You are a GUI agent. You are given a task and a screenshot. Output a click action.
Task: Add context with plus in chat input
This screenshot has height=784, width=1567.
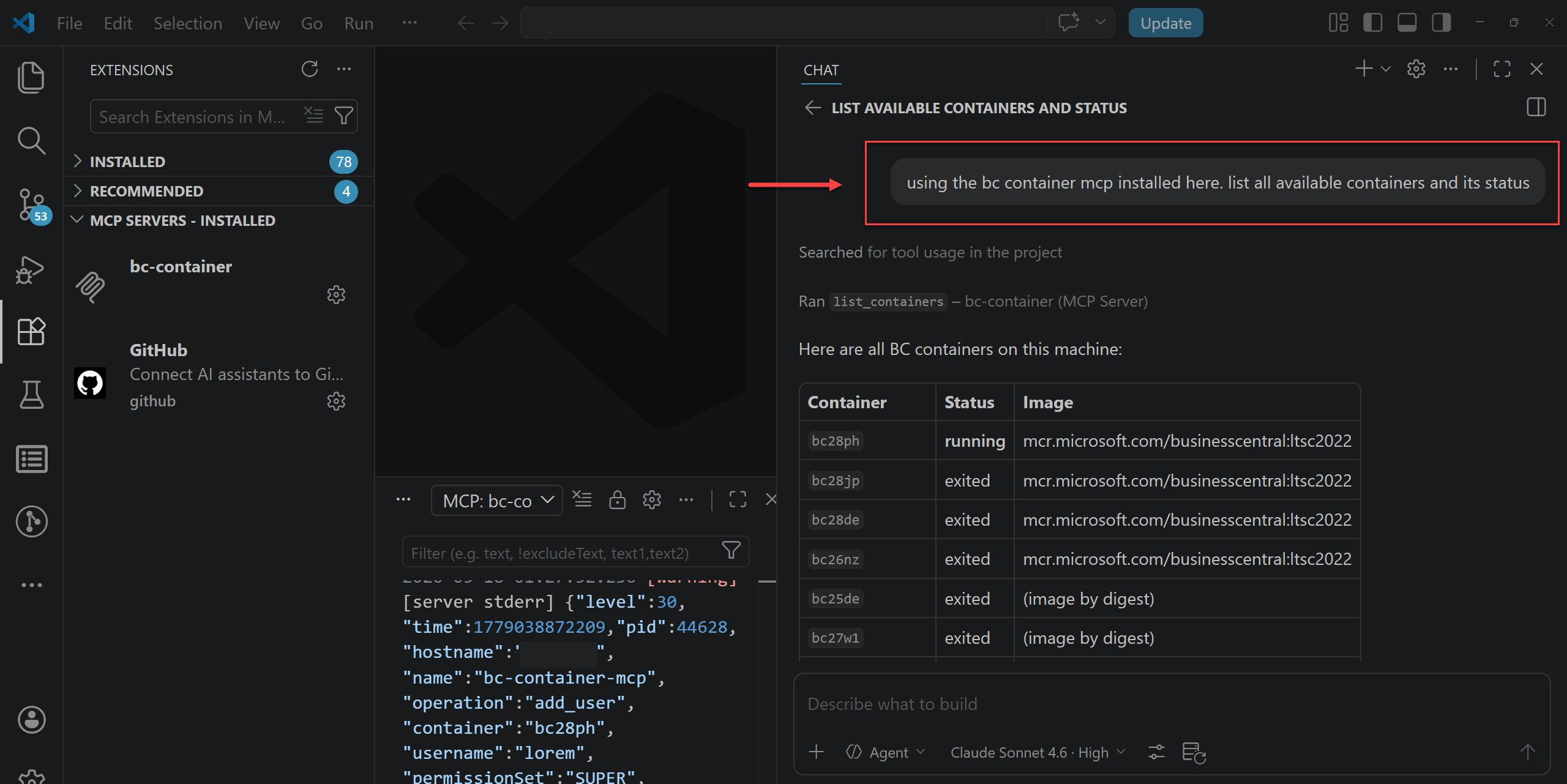click(x=817, y=752)
